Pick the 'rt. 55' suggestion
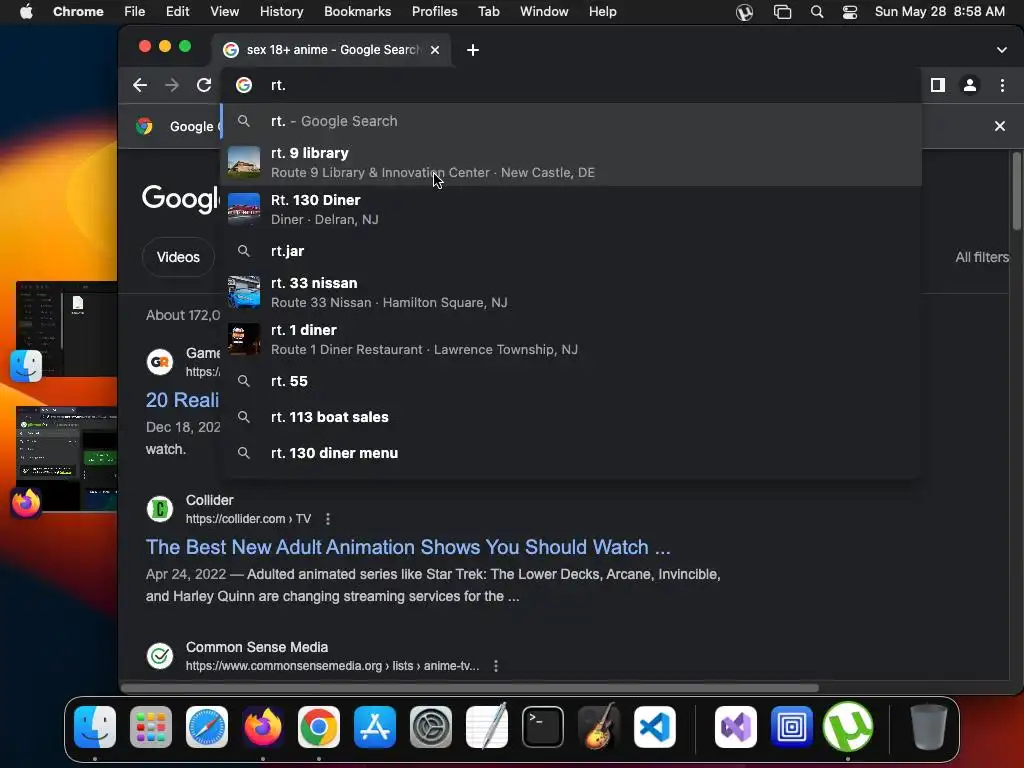This screenshot has height=768, width=1024. pos(571,381)
